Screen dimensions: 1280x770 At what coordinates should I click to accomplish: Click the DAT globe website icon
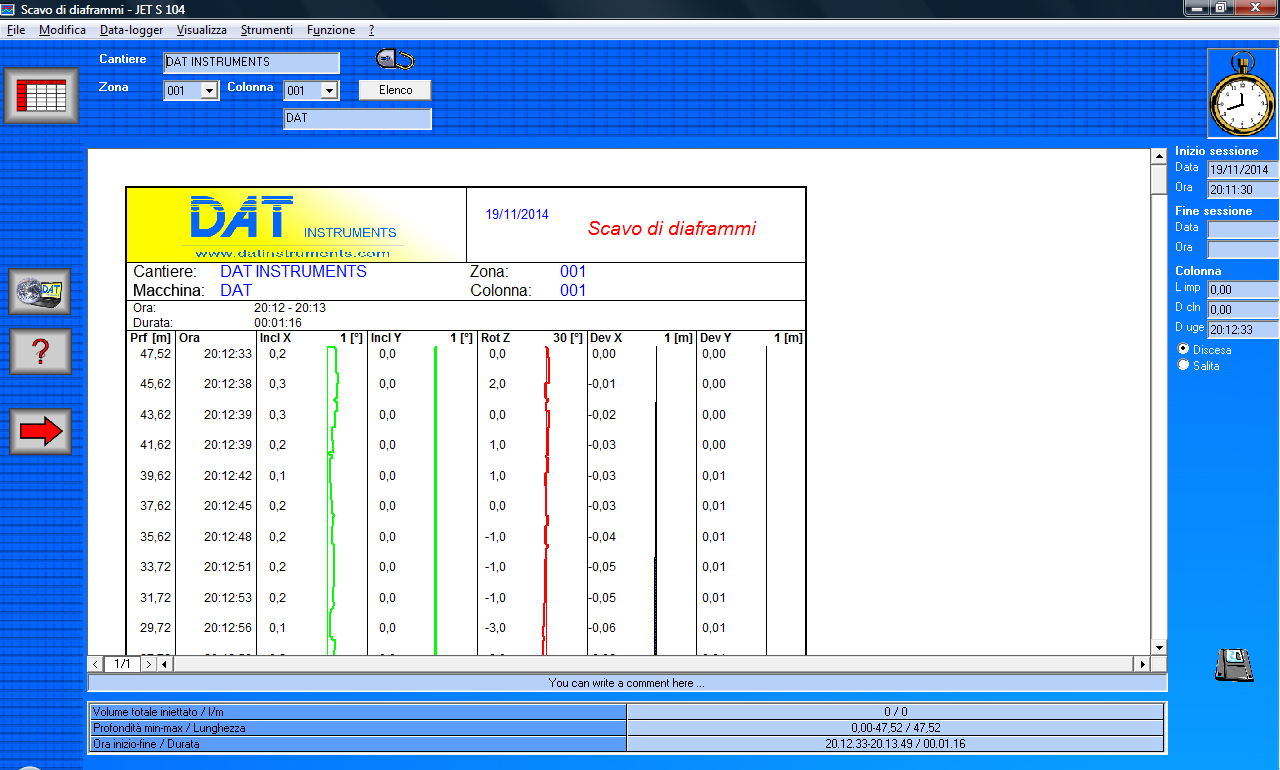click(x=40, y=292)
